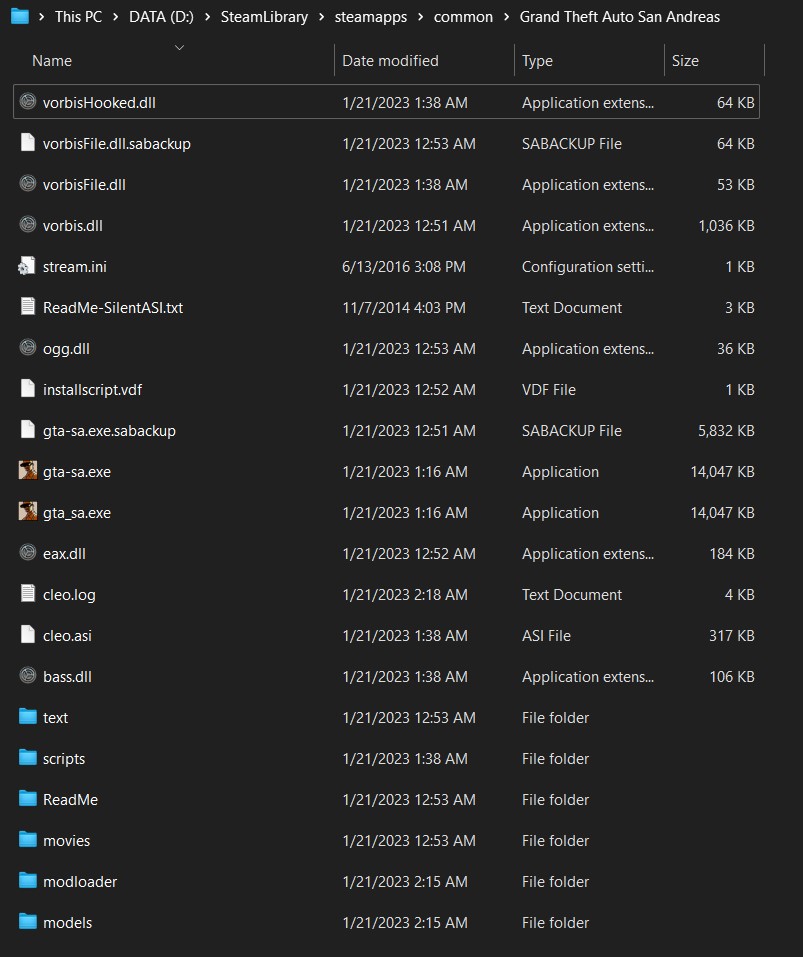Go to SteamLibrary in the address path
803x957 pixels.
coord(264,17)
